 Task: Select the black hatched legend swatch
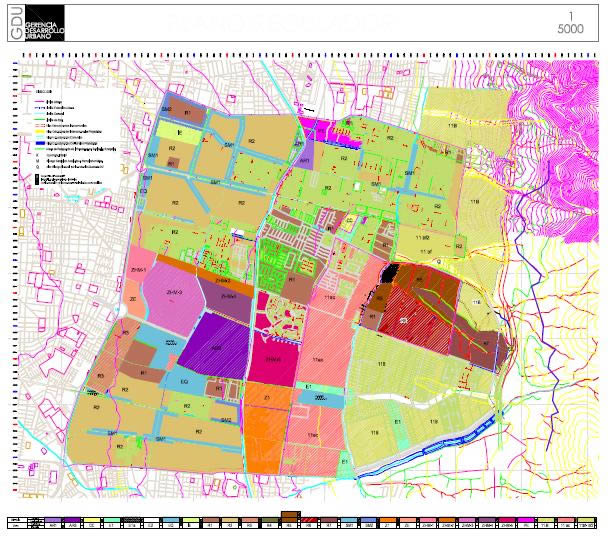(132, 520)
